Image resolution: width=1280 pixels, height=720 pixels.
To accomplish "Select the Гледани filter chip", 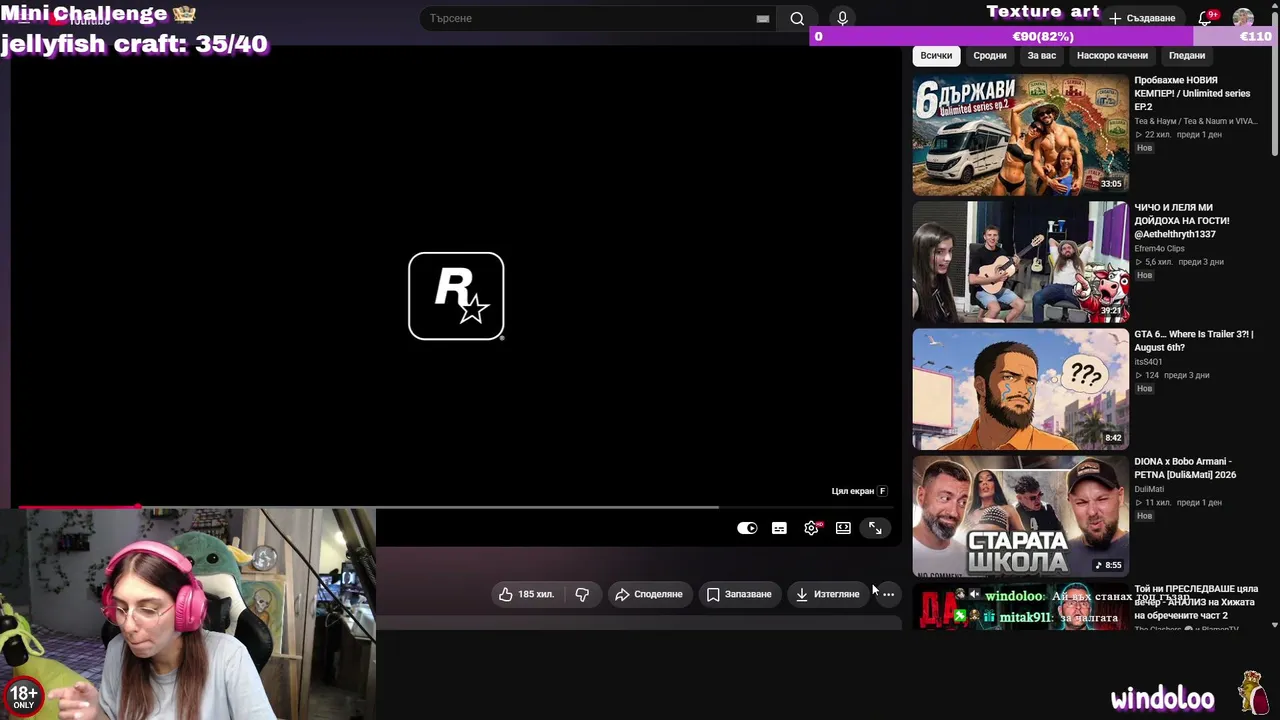I will [x=1187, y=56].
